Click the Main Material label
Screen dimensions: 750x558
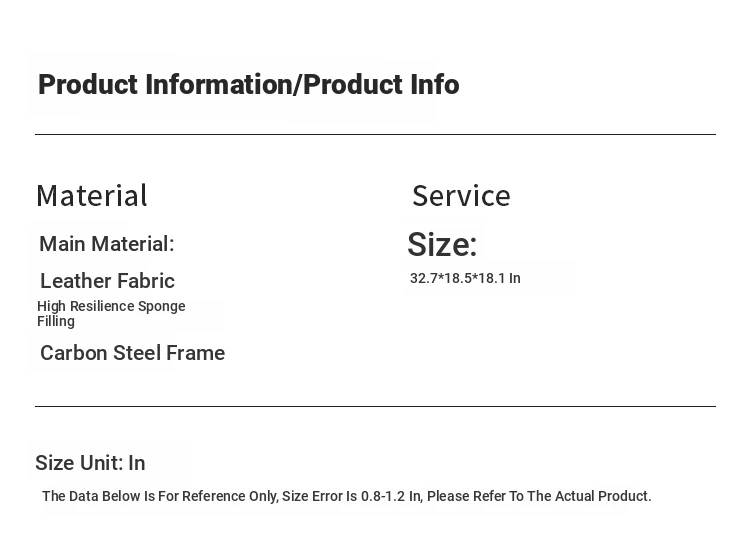coord(107,244)
